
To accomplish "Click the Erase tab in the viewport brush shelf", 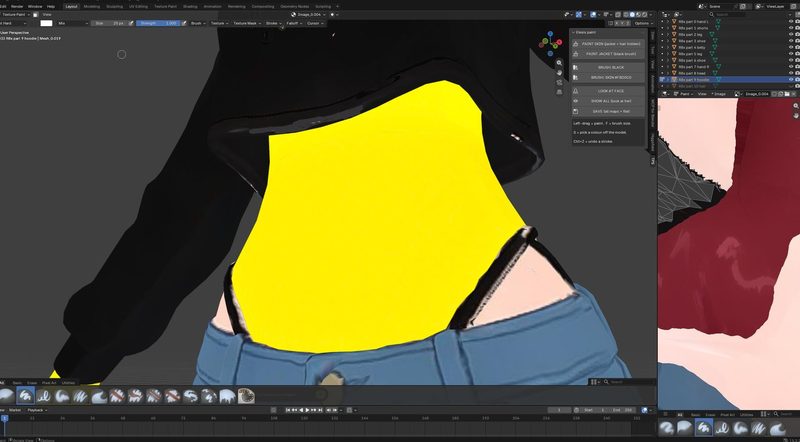I will [x=32, y=382].
